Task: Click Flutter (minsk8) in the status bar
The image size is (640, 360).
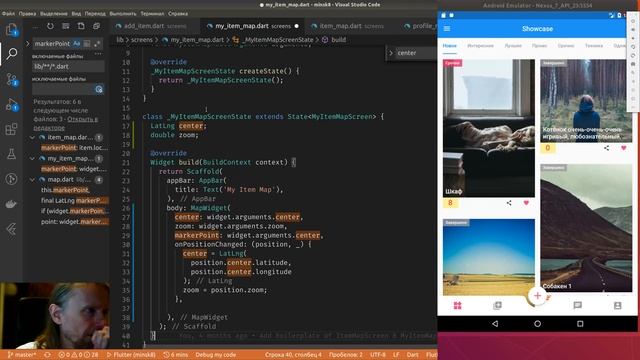Action: (131, 355)
